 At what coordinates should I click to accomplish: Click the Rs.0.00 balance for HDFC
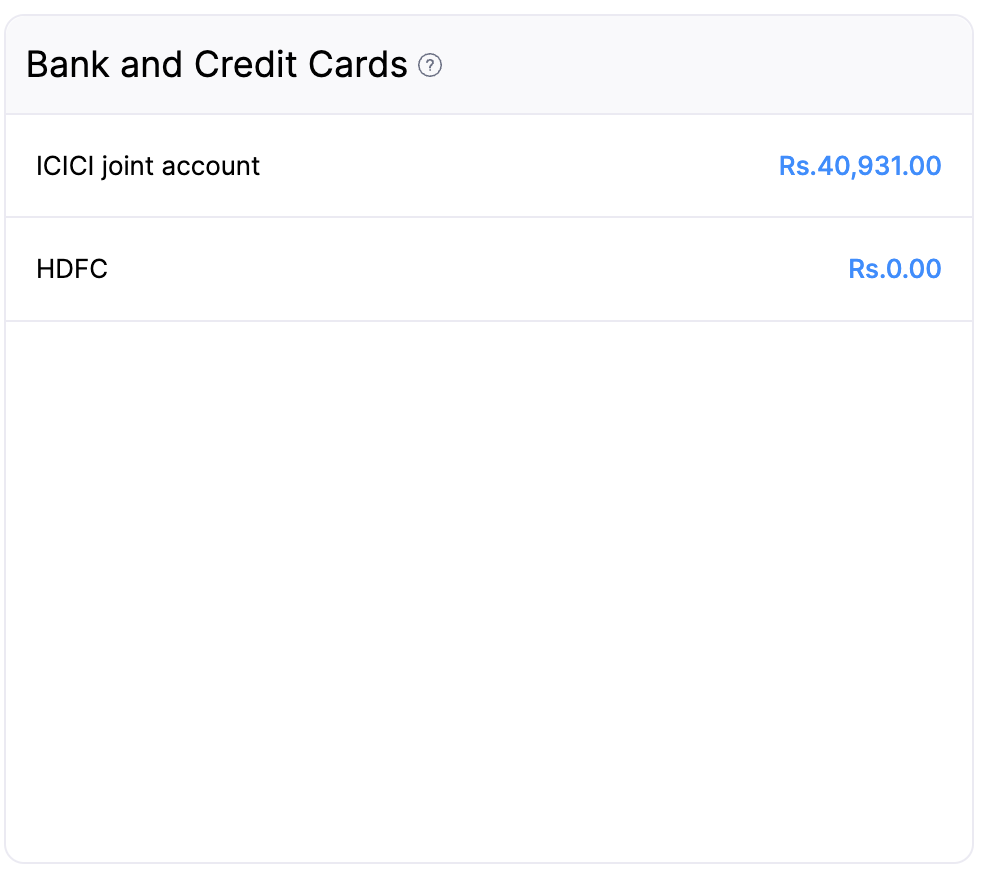[894, 269]
